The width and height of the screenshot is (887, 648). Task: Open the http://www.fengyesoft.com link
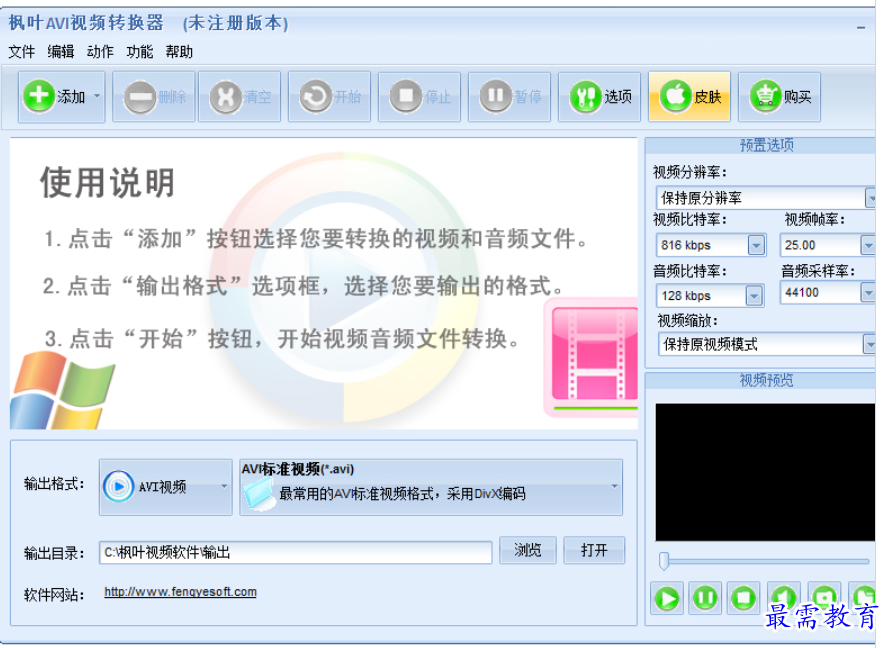click(x=180, y=592)
